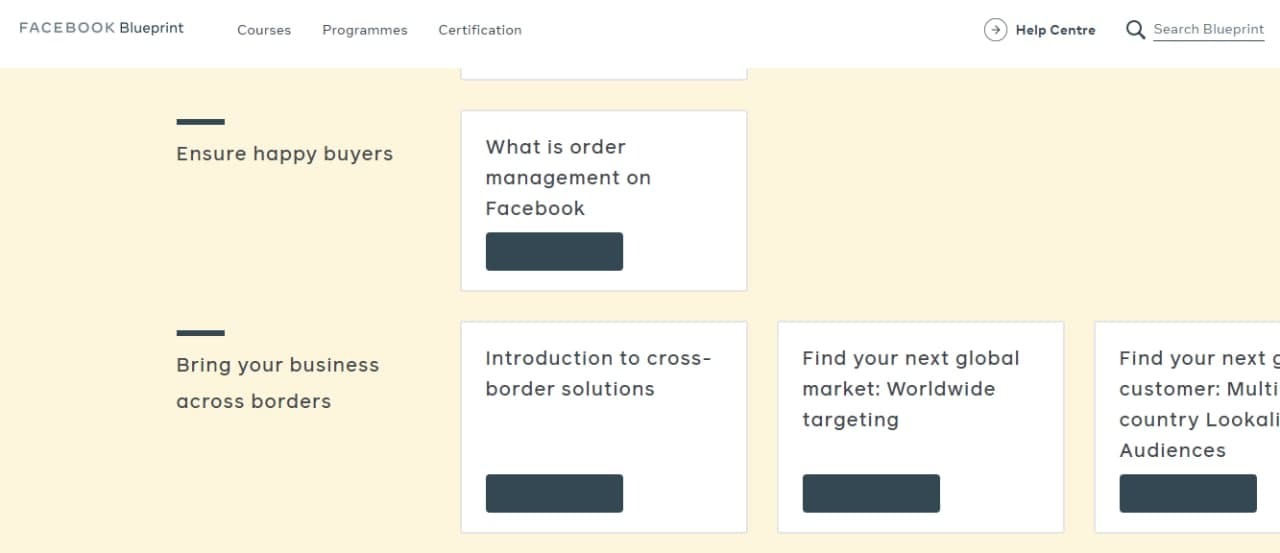Select the "Ensure happy buyers" section heading
The image size is (1280, 553).
[284, 154]
